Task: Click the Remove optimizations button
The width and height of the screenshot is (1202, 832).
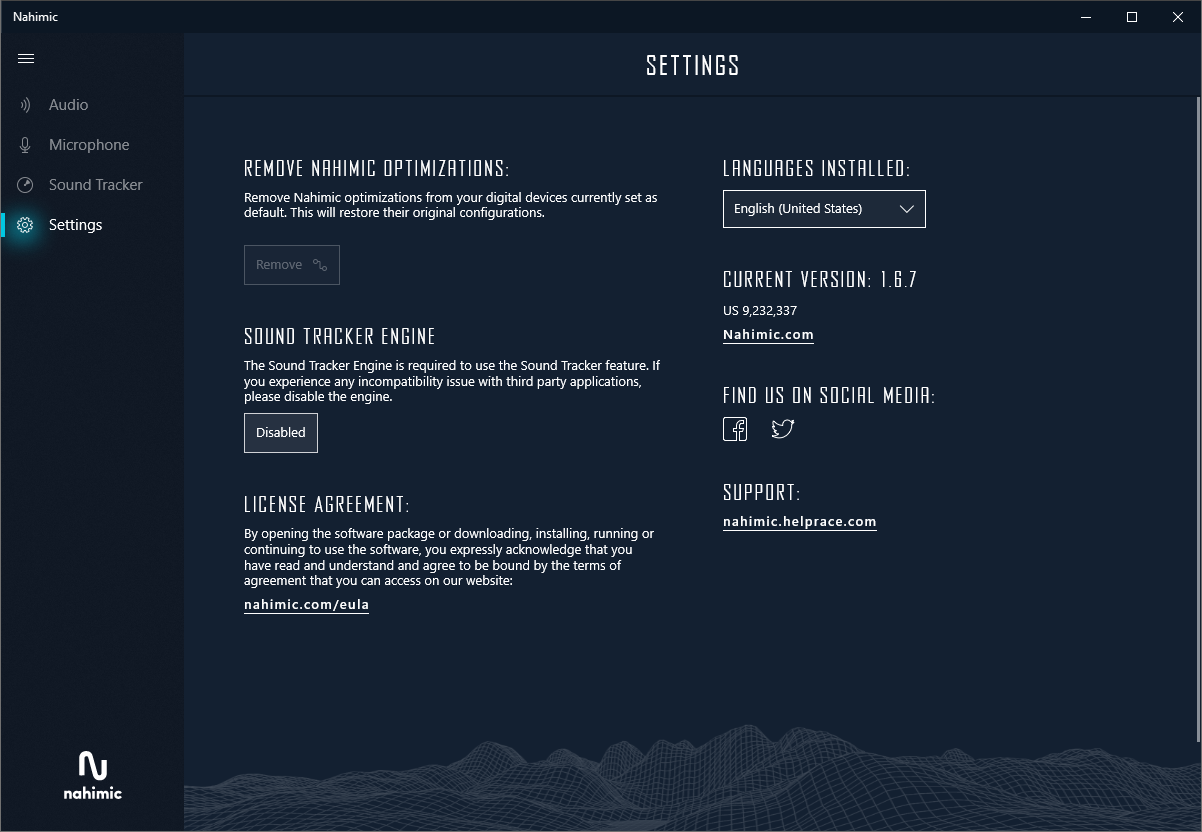Action: tap(292, 265)
